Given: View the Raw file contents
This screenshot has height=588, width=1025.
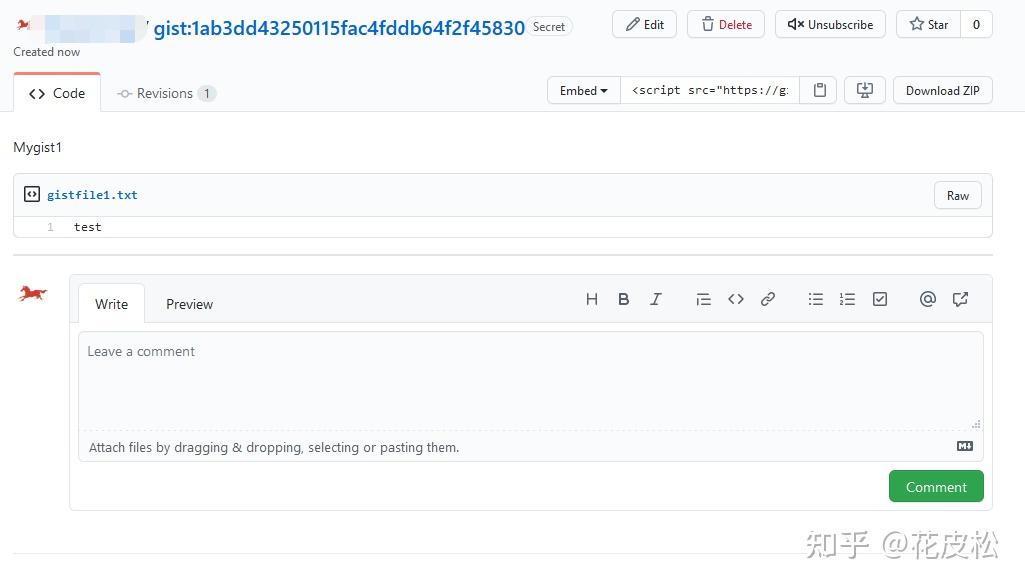Looking at the screenshot, I should [x=958, y=196].
